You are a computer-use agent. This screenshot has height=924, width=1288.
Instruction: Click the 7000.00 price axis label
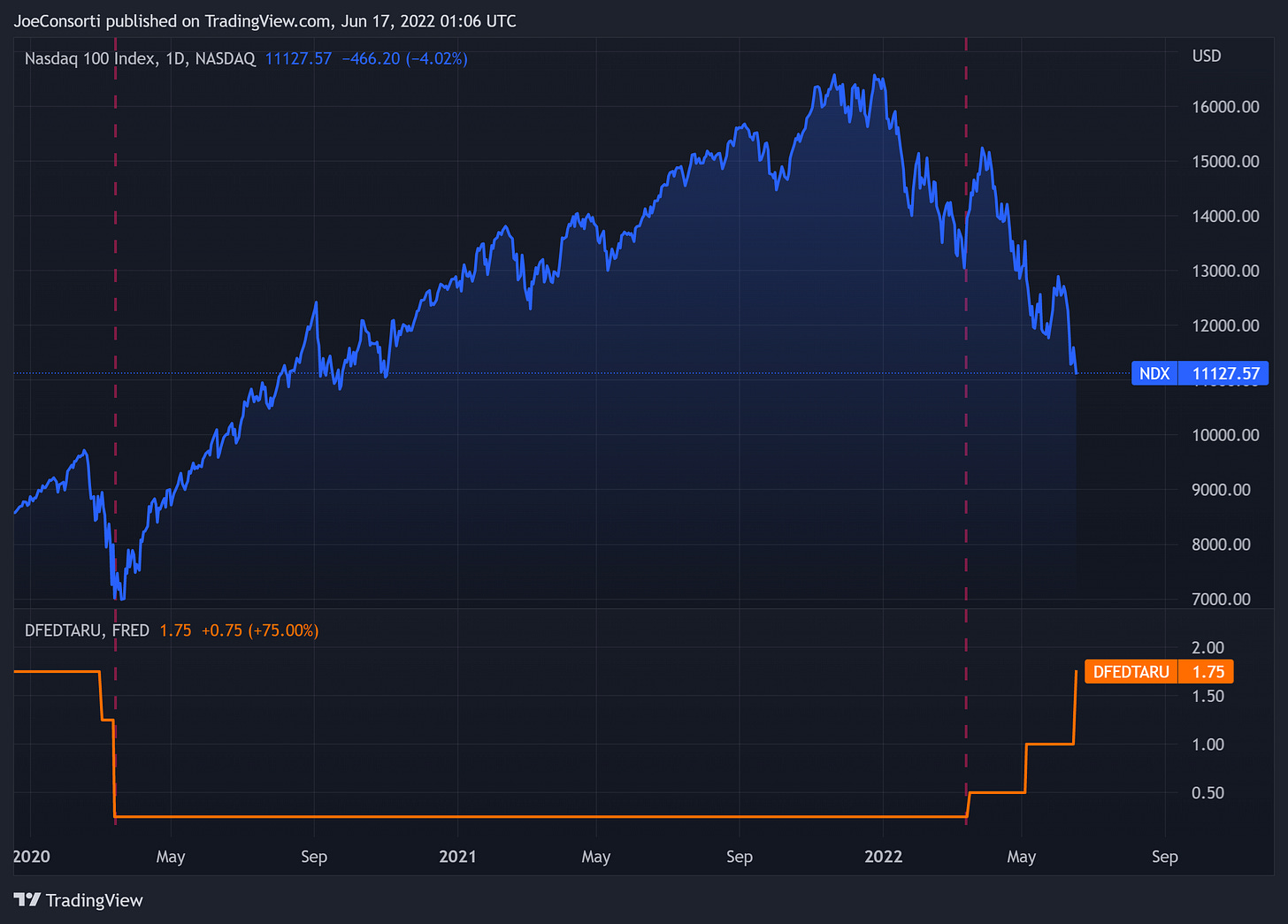[x=1221, y=599]
